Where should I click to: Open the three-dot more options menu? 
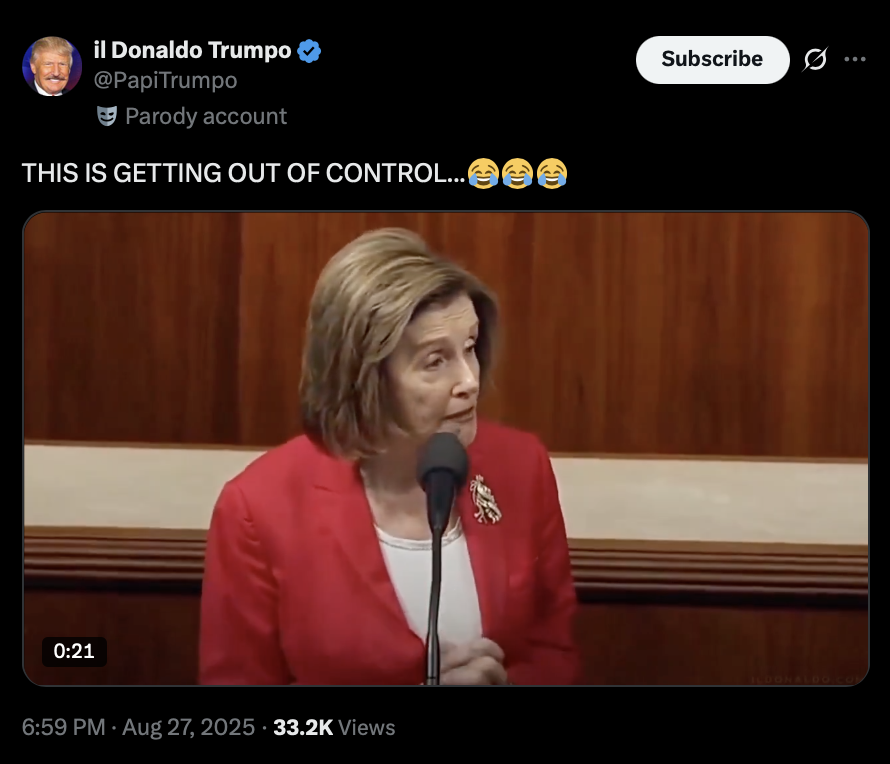855,59
